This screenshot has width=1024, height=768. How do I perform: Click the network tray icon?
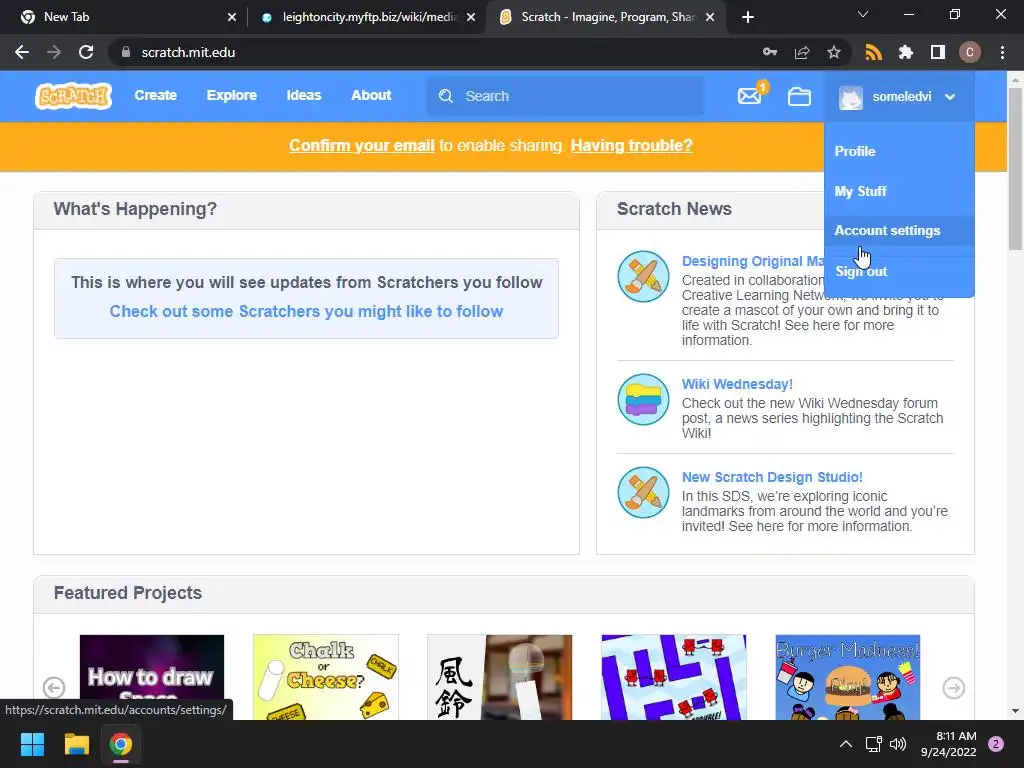[x=873, y=744]
